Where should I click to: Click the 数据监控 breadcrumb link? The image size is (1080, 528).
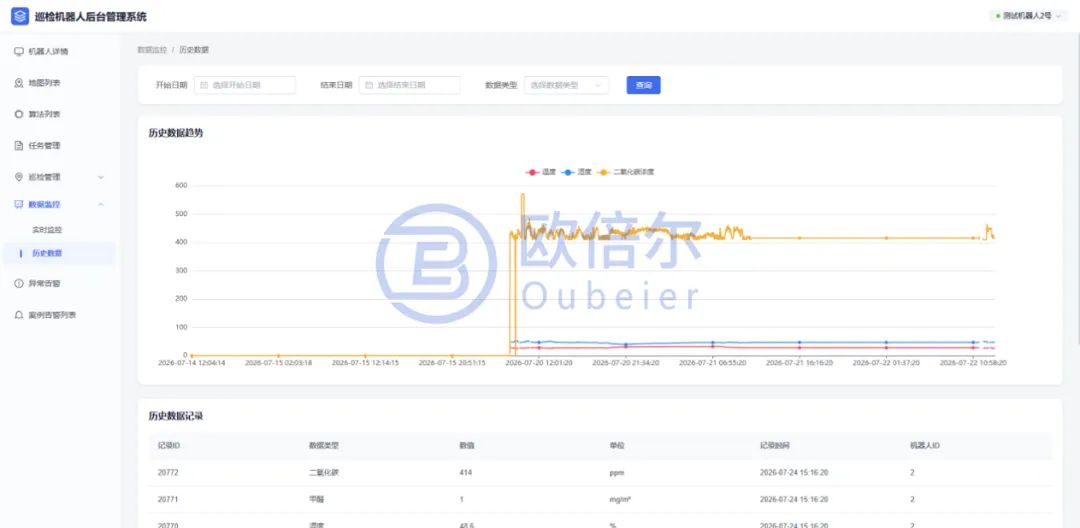(152, 50)
